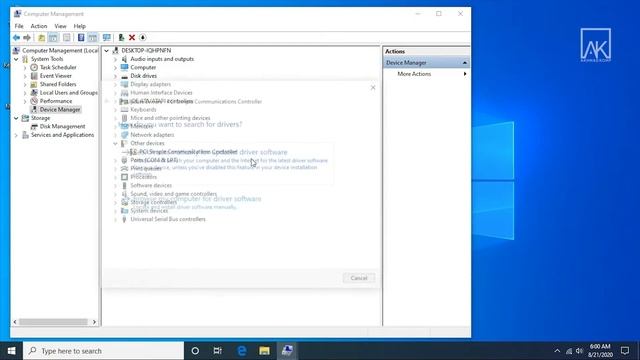Expand the Task Scheduler node
The width and height of the screenshot is (640, 360).
point(25,67)
